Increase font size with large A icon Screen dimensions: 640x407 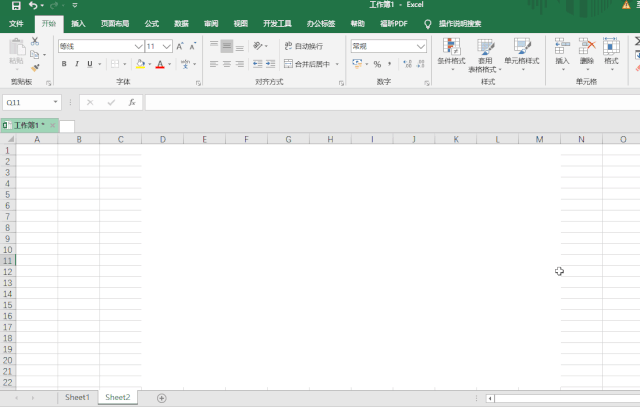(x=180, y=46)
